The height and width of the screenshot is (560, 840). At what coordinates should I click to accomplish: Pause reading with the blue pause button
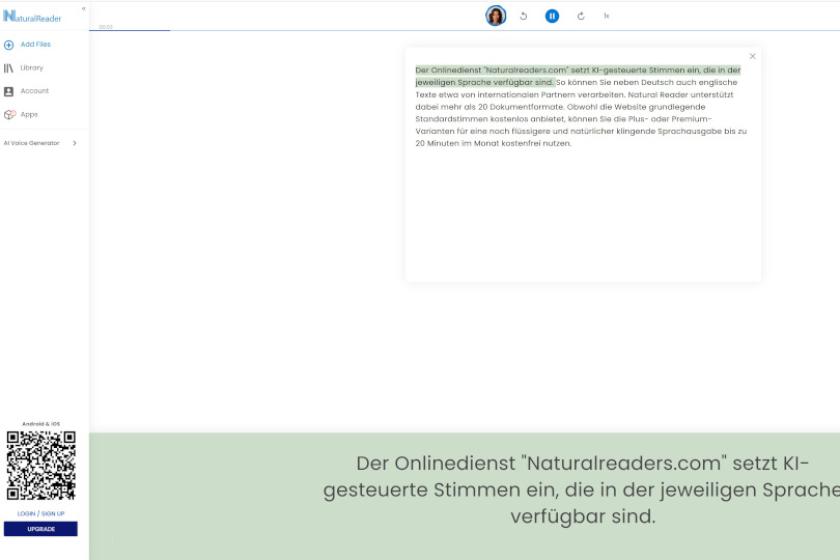click(x=552, y=16)
